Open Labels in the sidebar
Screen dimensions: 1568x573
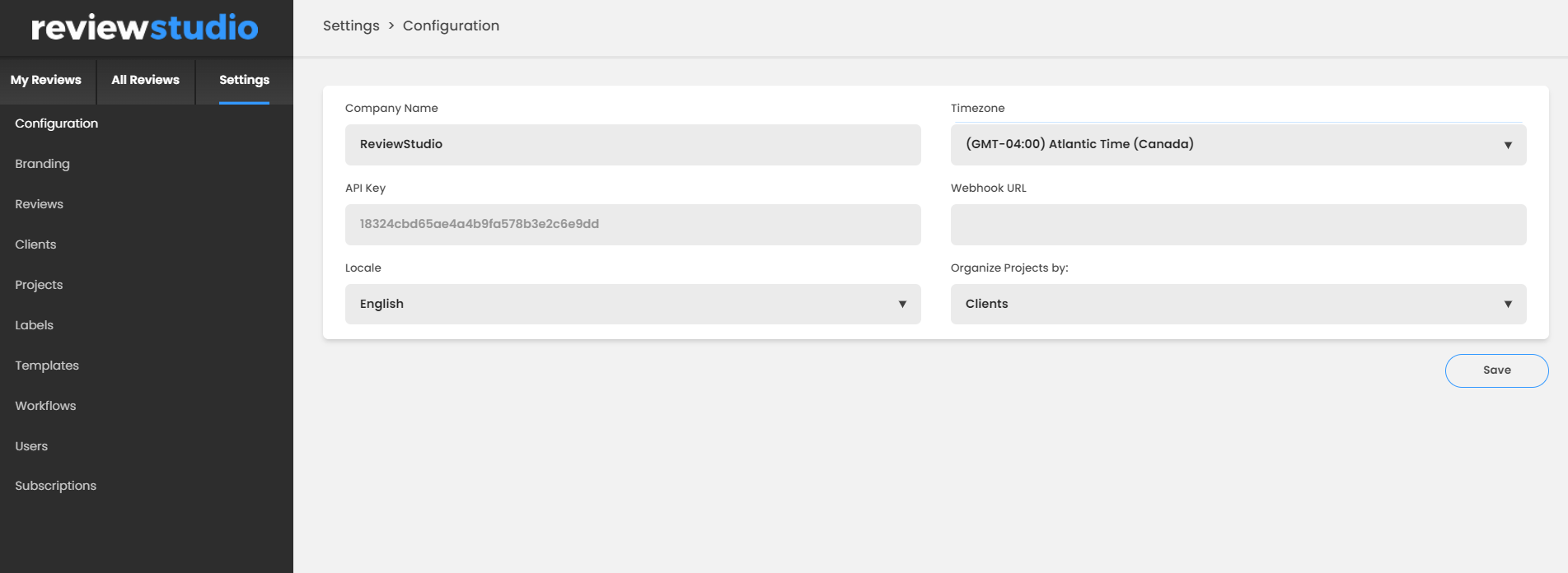point(34,325)
